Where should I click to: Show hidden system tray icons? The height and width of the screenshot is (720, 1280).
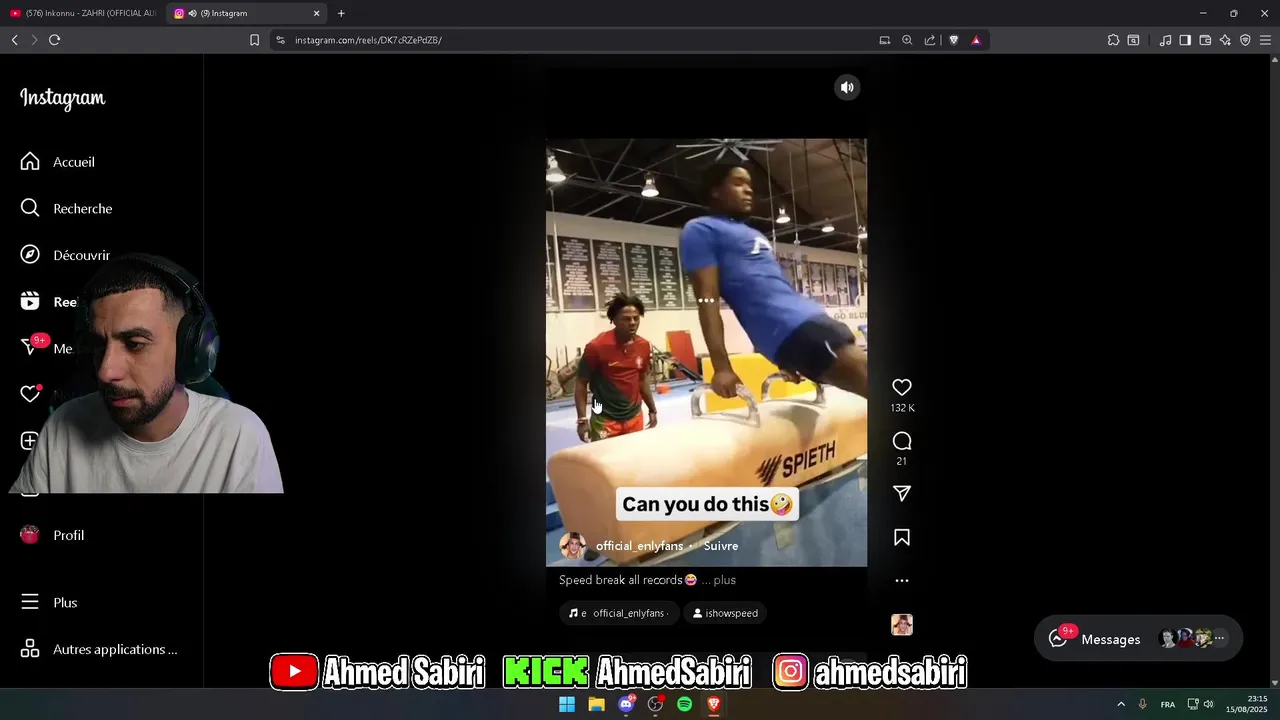pyautogui.click(x=1121, y=704)
